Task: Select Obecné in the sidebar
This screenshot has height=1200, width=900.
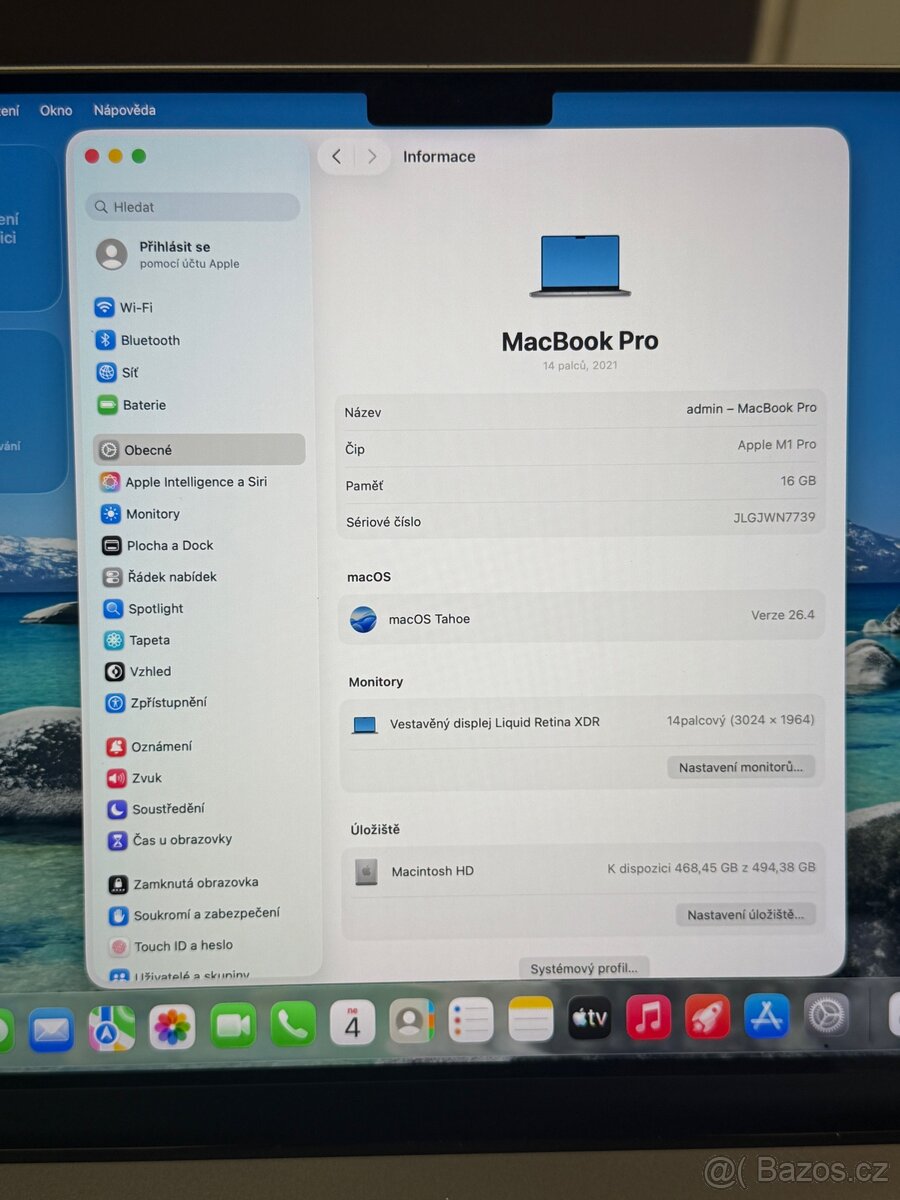Action: point(199,450)
